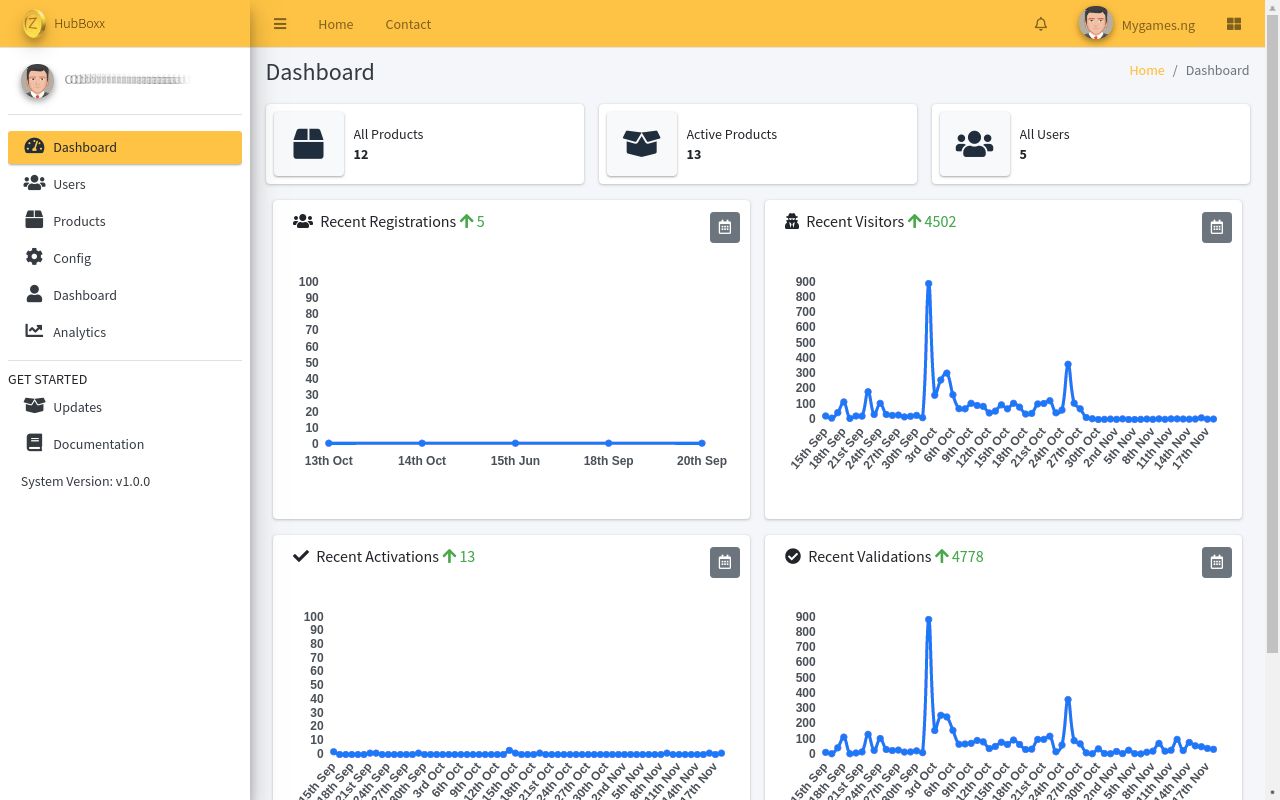Open the notifications bell icon
The image size is (1280, 800).
[1041, 24]
